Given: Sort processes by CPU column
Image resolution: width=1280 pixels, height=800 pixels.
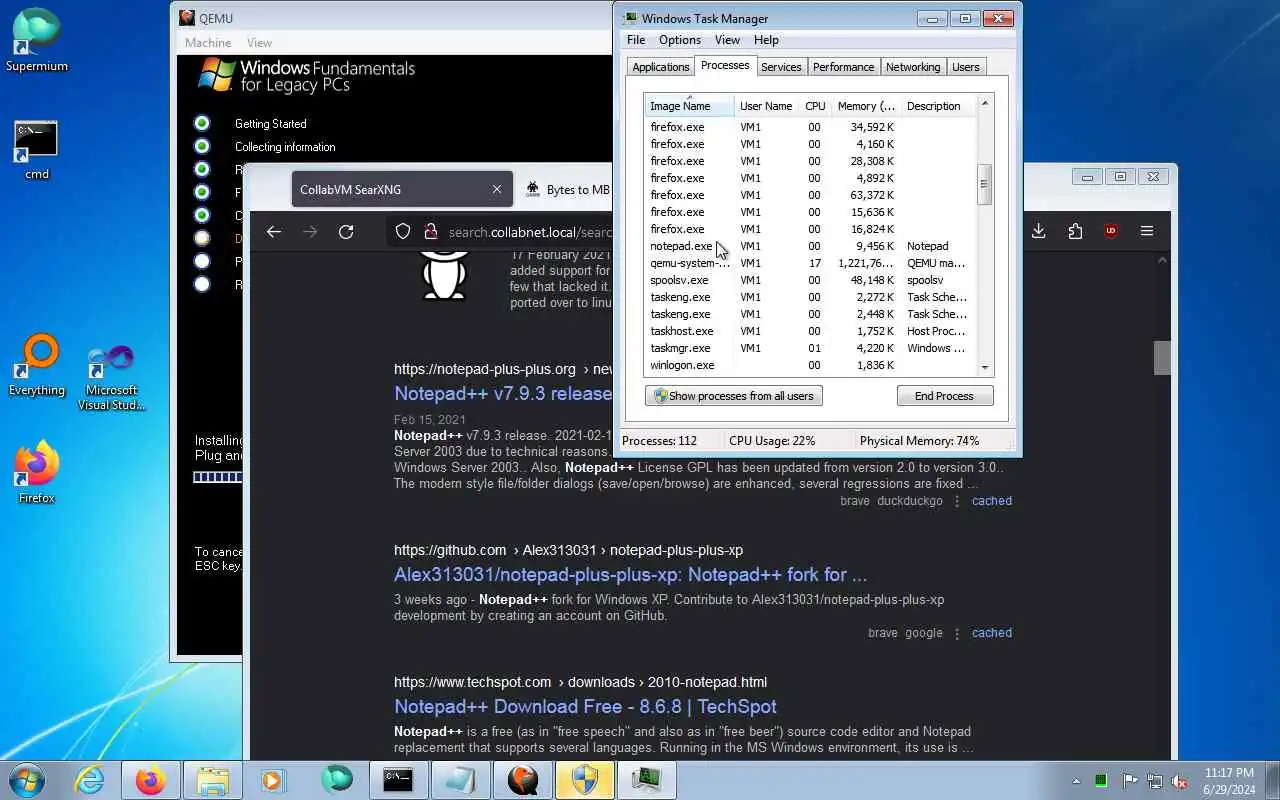Looking at the screenshot, I should pyautogui.click(x=815, y=106).
